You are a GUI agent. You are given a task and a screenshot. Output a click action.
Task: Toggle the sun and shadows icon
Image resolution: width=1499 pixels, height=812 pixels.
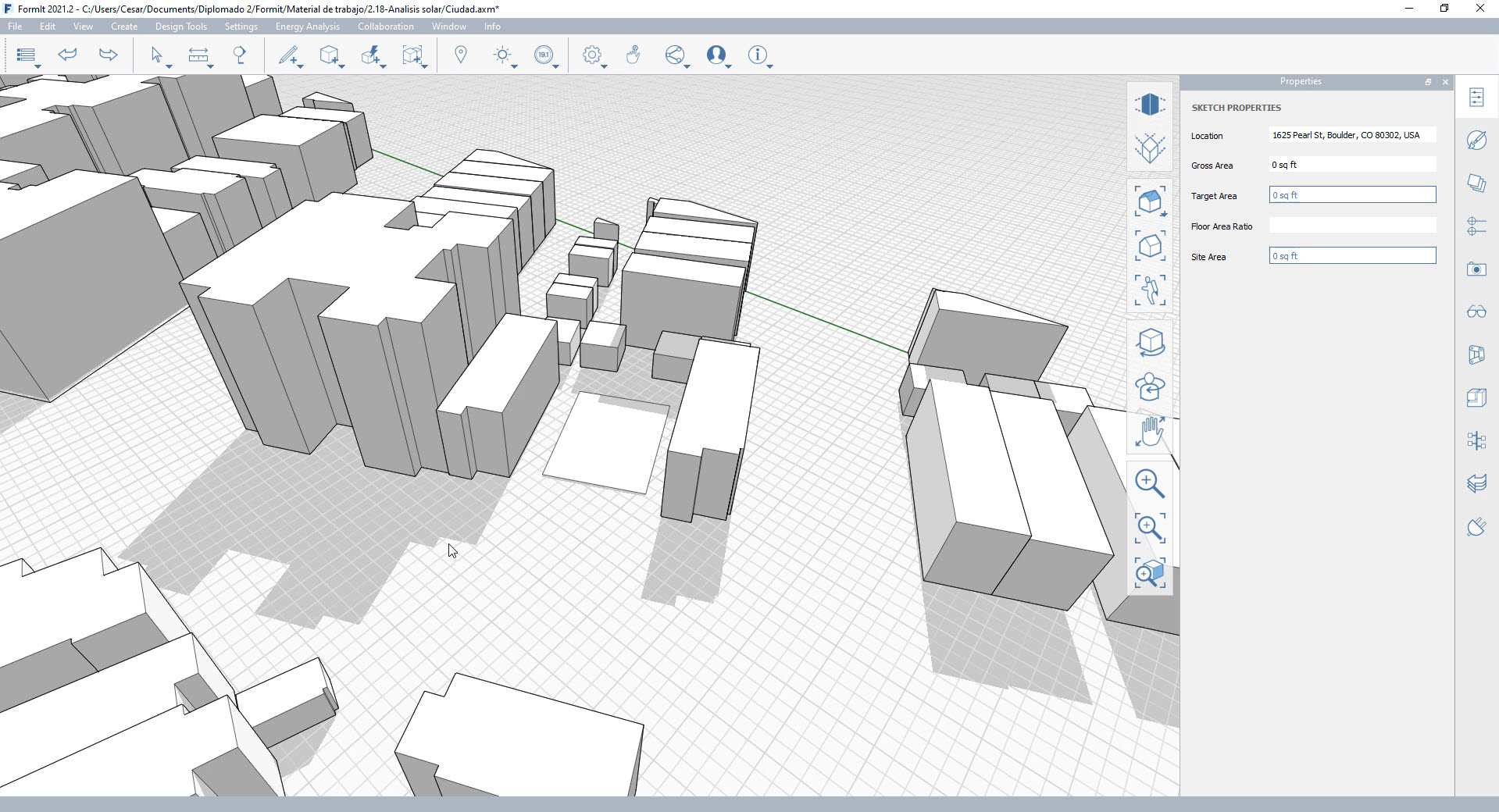(x=502, y=55)
